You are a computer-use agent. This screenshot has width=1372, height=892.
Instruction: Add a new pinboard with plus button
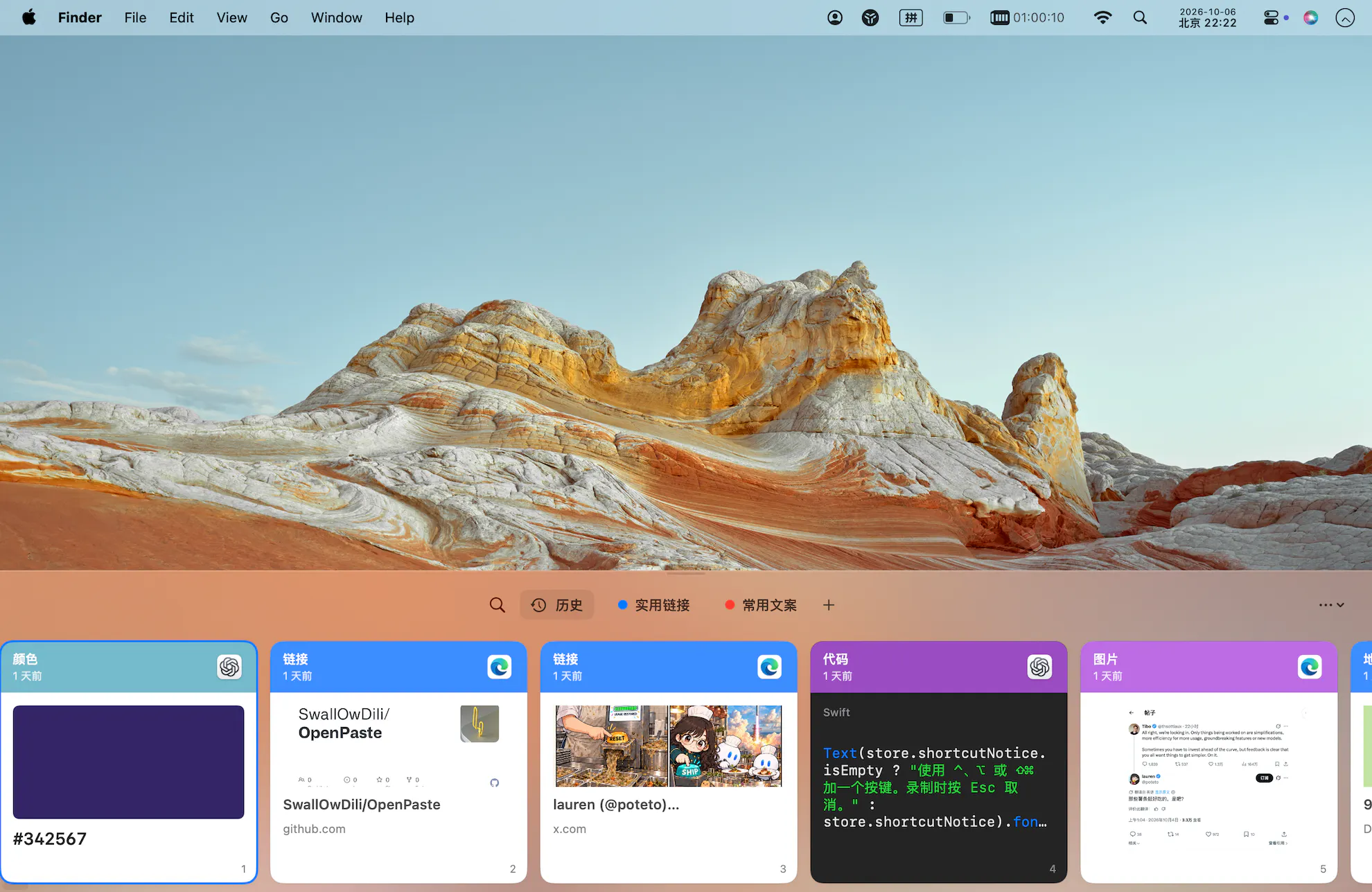pyautogui.click(x=829, y=605)
